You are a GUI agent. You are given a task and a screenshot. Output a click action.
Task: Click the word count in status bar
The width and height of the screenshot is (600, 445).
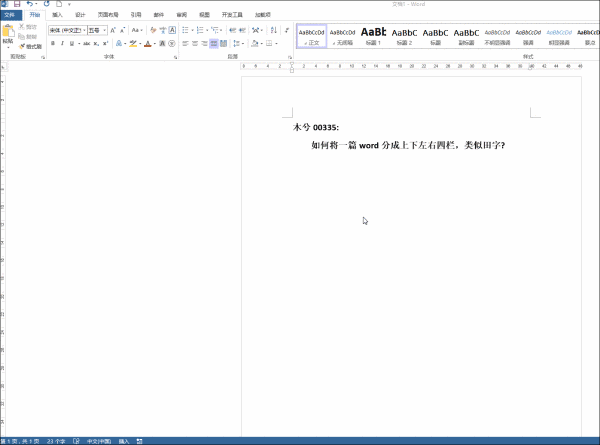56,441
